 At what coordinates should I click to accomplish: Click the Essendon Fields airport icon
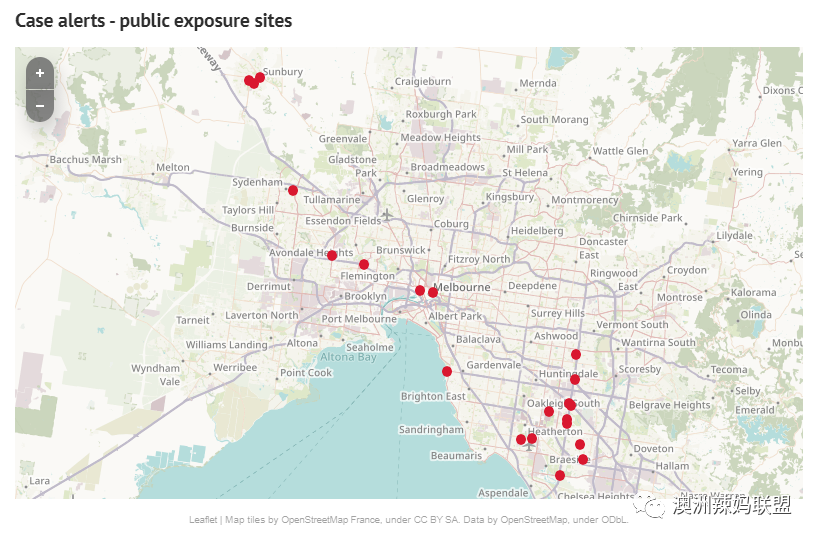(x=387, y=214)
